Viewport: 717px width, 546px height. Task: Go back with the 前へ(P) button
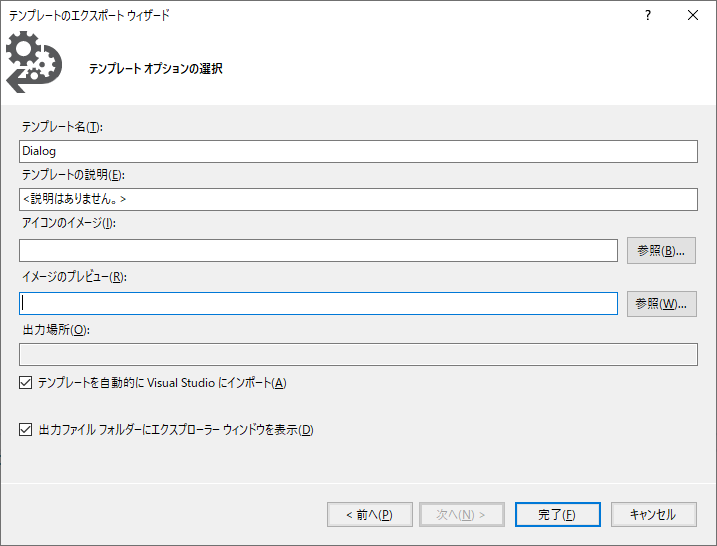click(x=369, y=514)
